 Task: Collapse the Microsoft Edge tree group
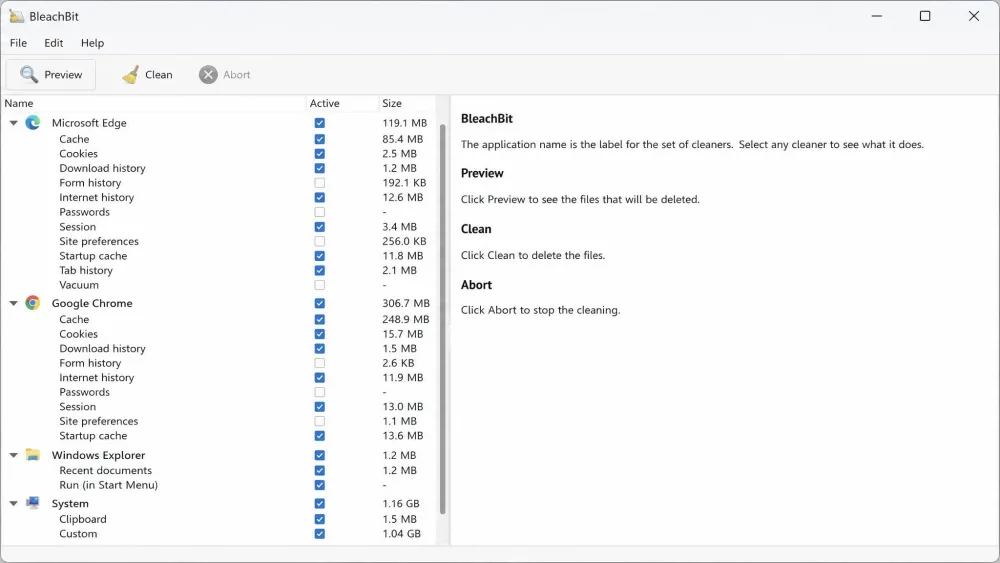13,123
